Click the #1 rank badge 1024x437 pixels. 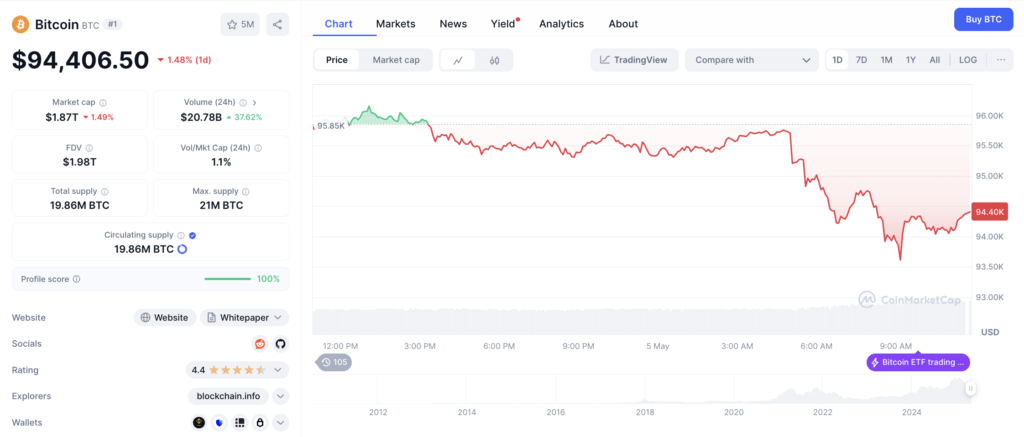click(113, 24)
